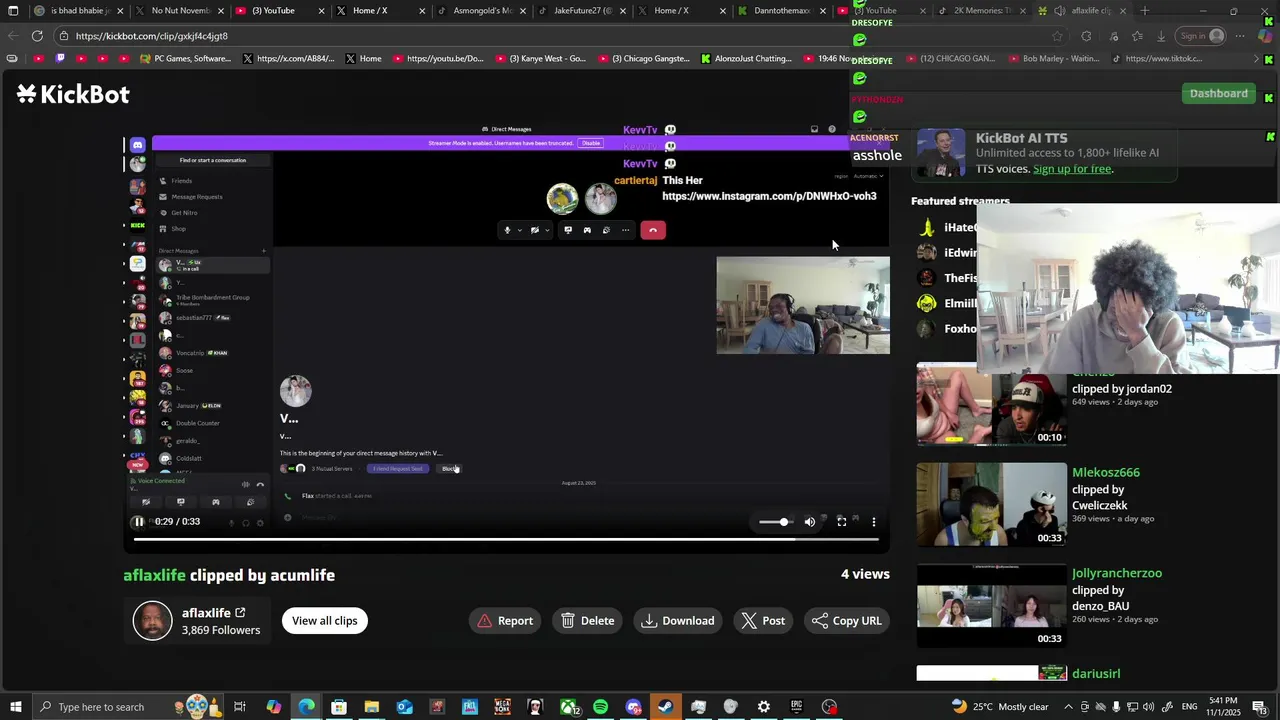Open Steam from the taskbar

pos(665,707)
